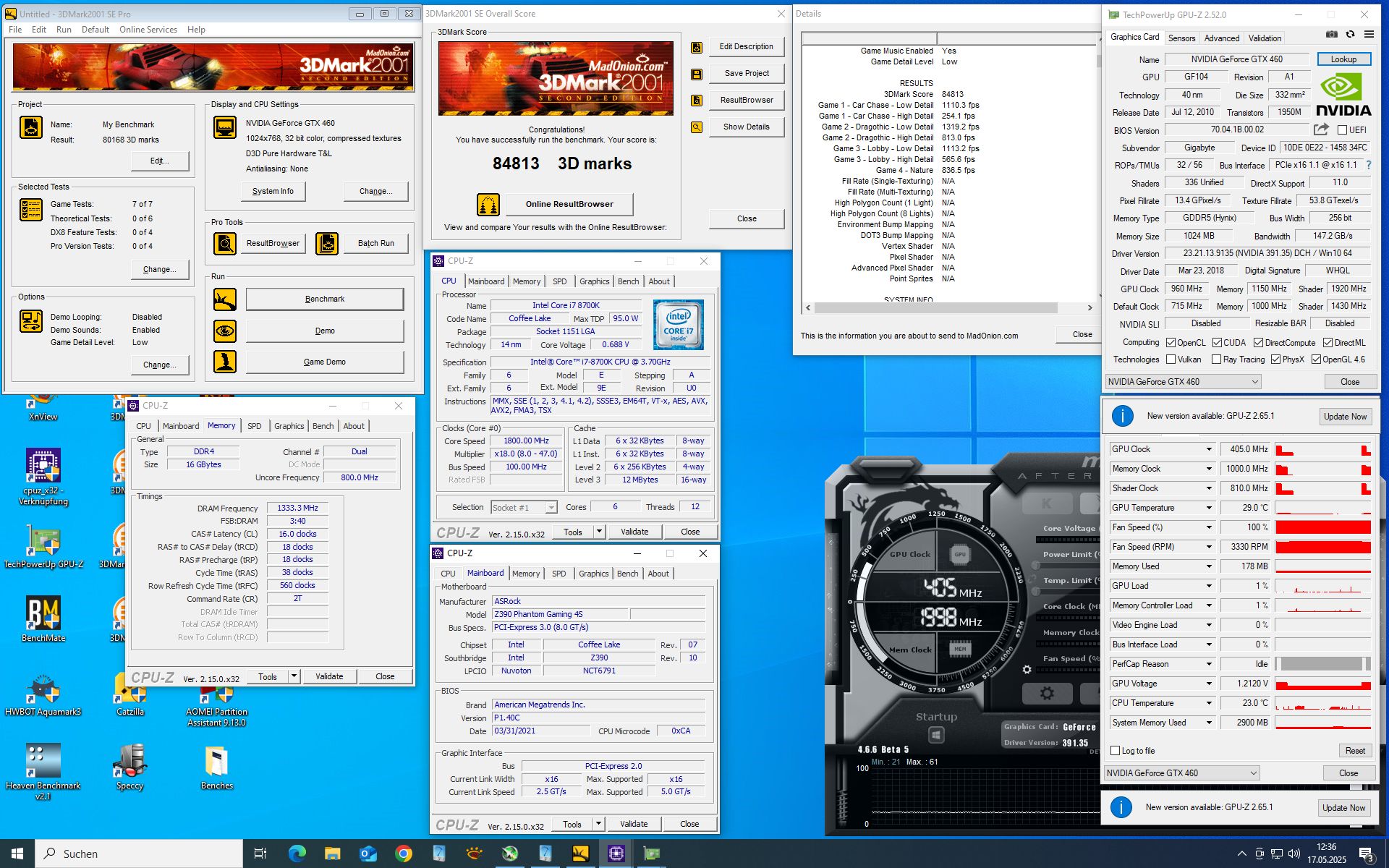
Task: Open the Run menu in 3DMark2001
Action: tap(64, 30)
